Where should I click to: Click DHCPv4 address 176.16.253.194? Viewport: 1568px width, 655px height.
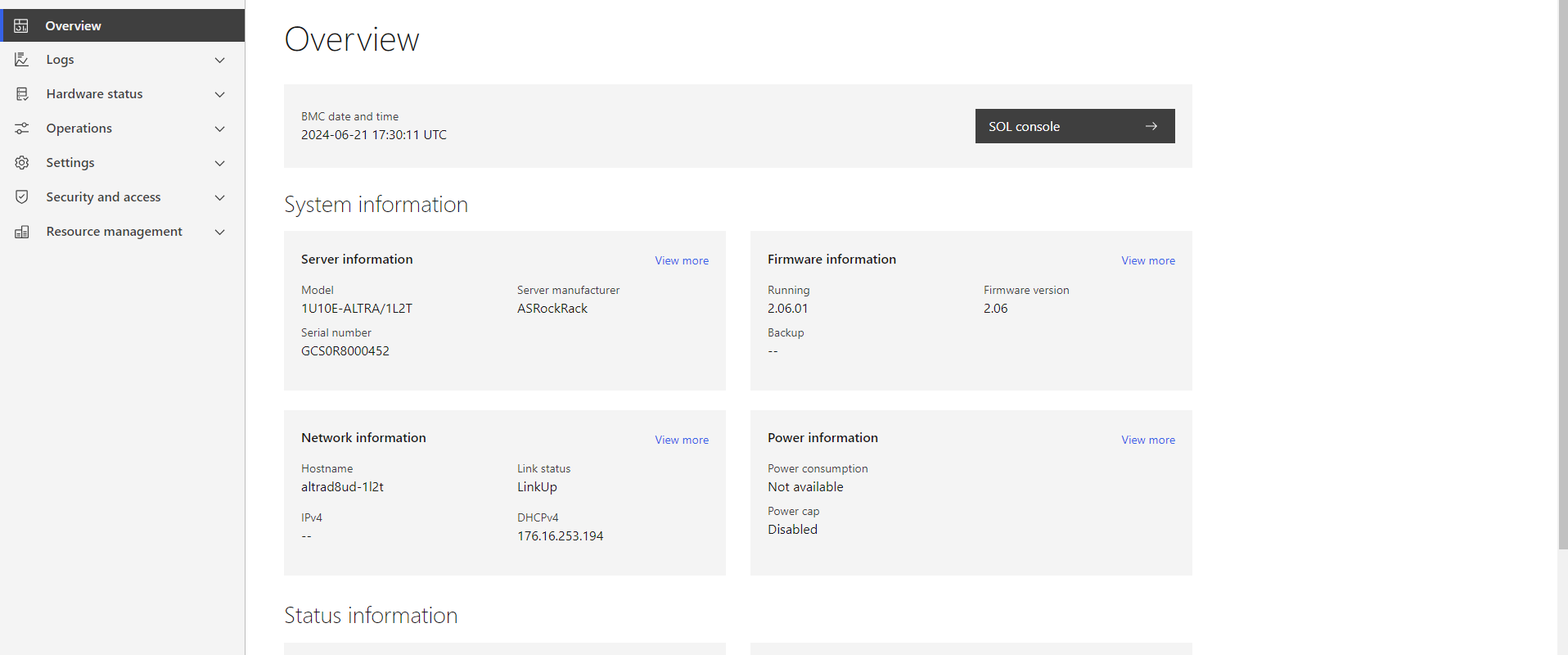(560, 536)
